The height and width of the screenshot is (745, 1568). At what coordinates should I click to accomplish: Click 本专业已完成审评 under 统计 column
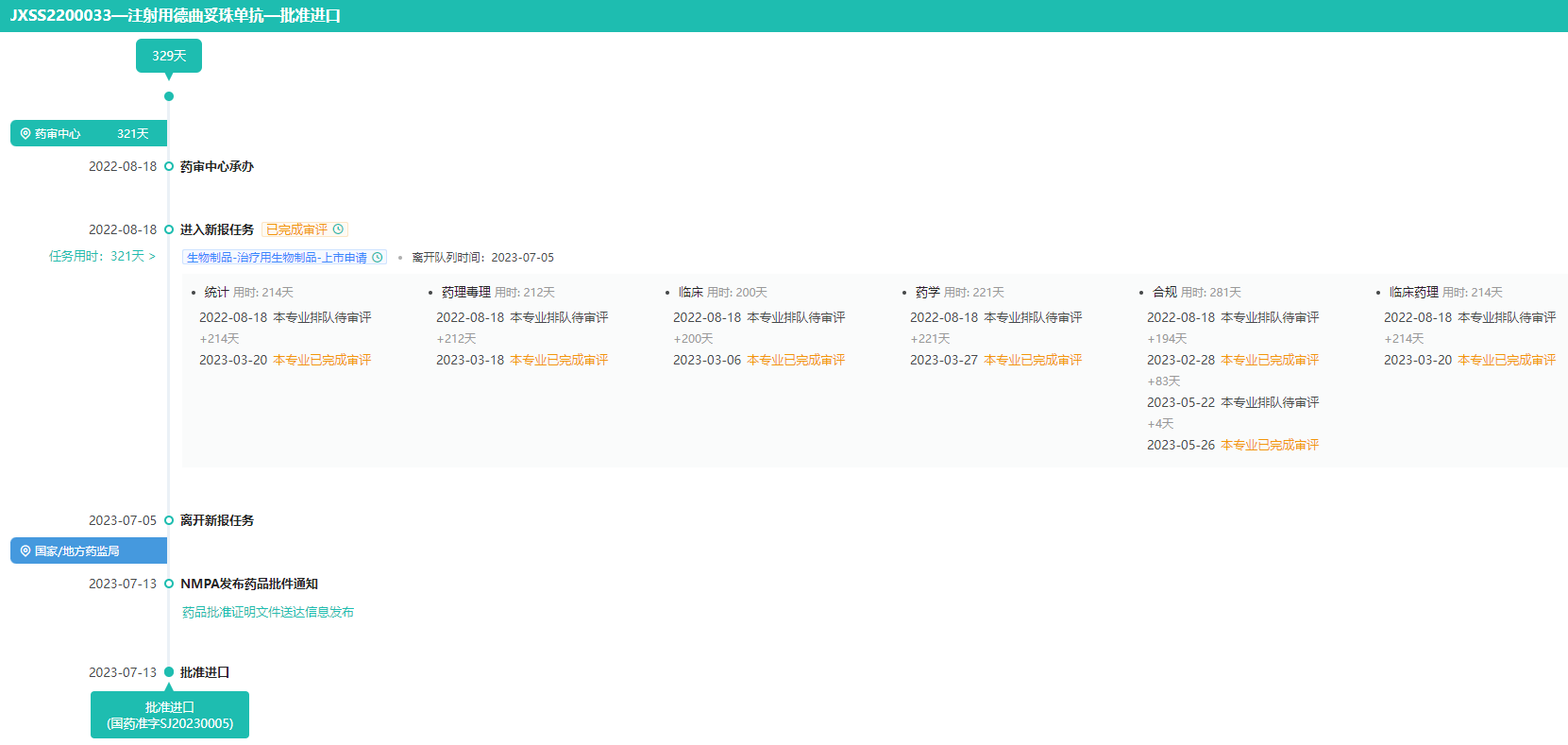click(x=322, y=361)
